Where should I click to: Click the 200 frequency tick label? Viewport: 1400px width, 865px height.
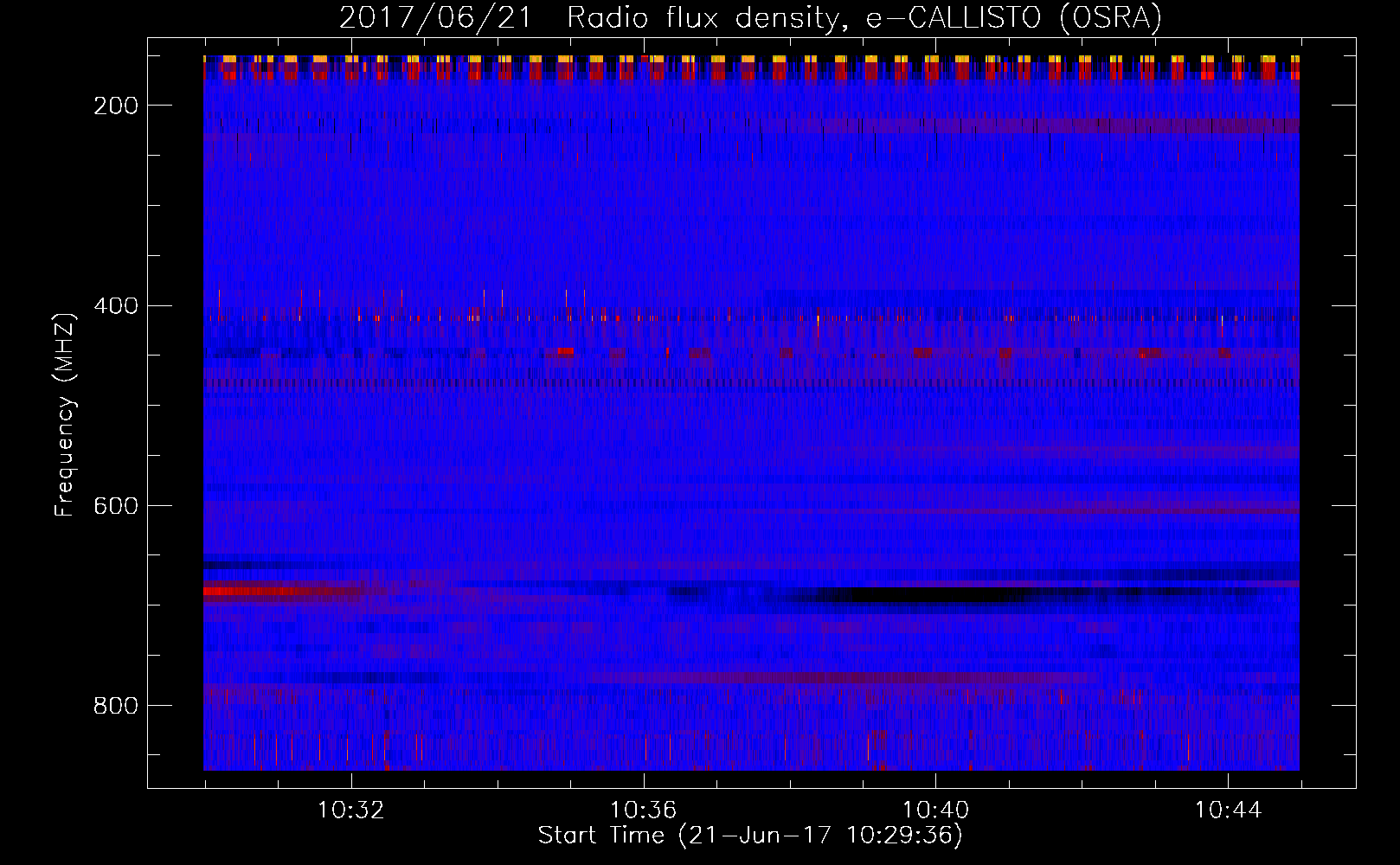pos(116,106)
